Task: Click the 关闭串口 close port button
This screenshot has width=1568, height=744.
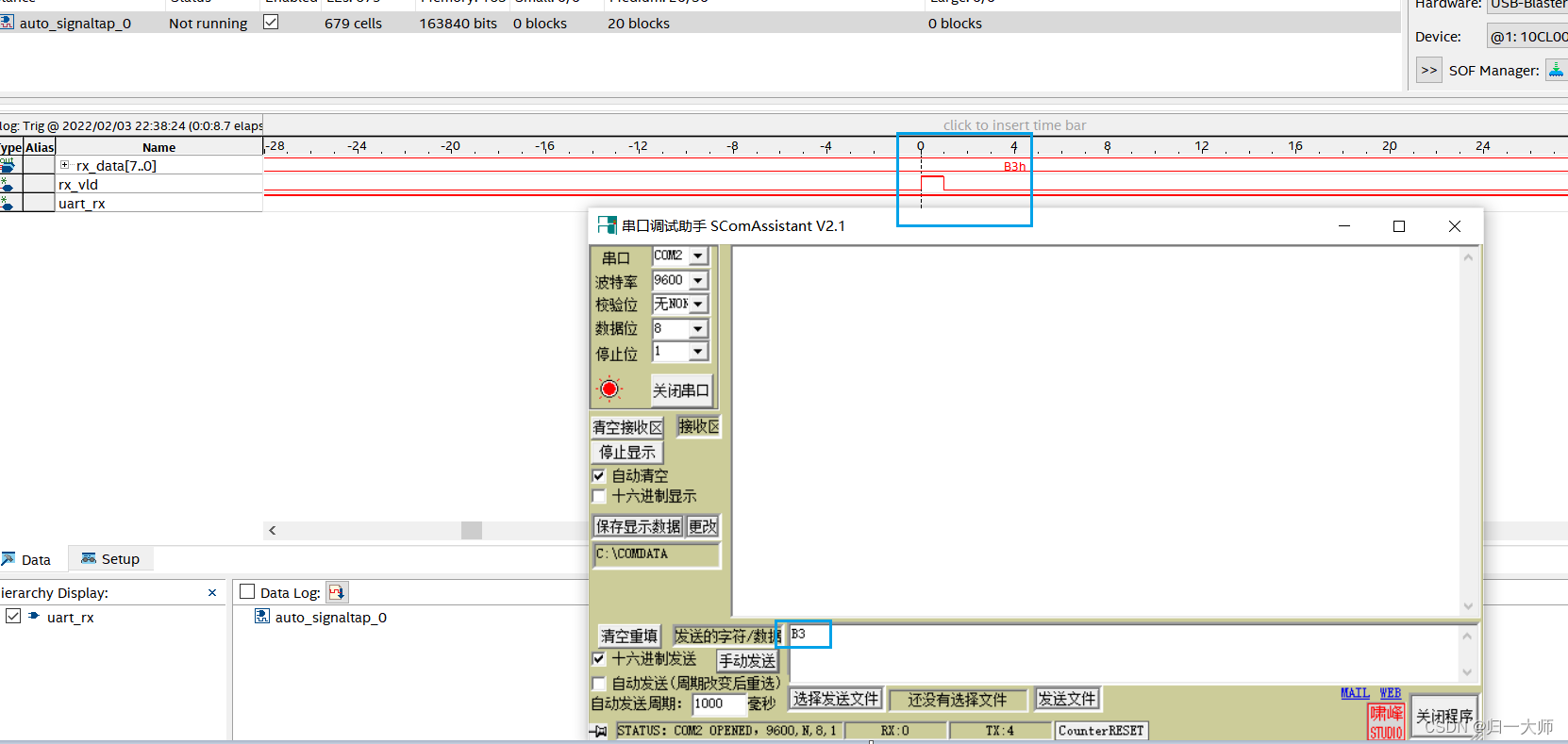Action: (681, 390)
